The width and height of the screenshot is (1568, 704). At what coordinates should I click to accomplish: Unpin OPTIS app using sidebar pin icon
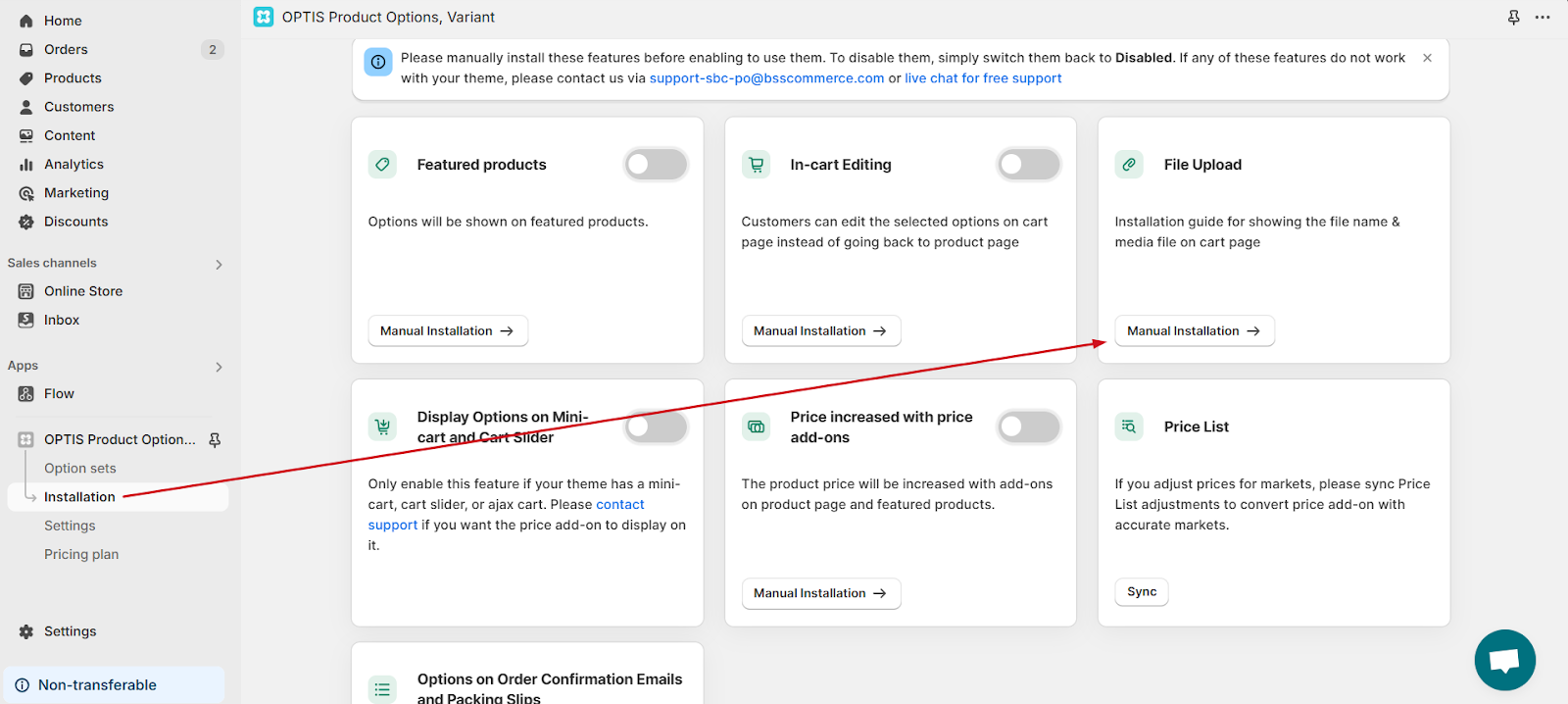(x=215, y=440)
